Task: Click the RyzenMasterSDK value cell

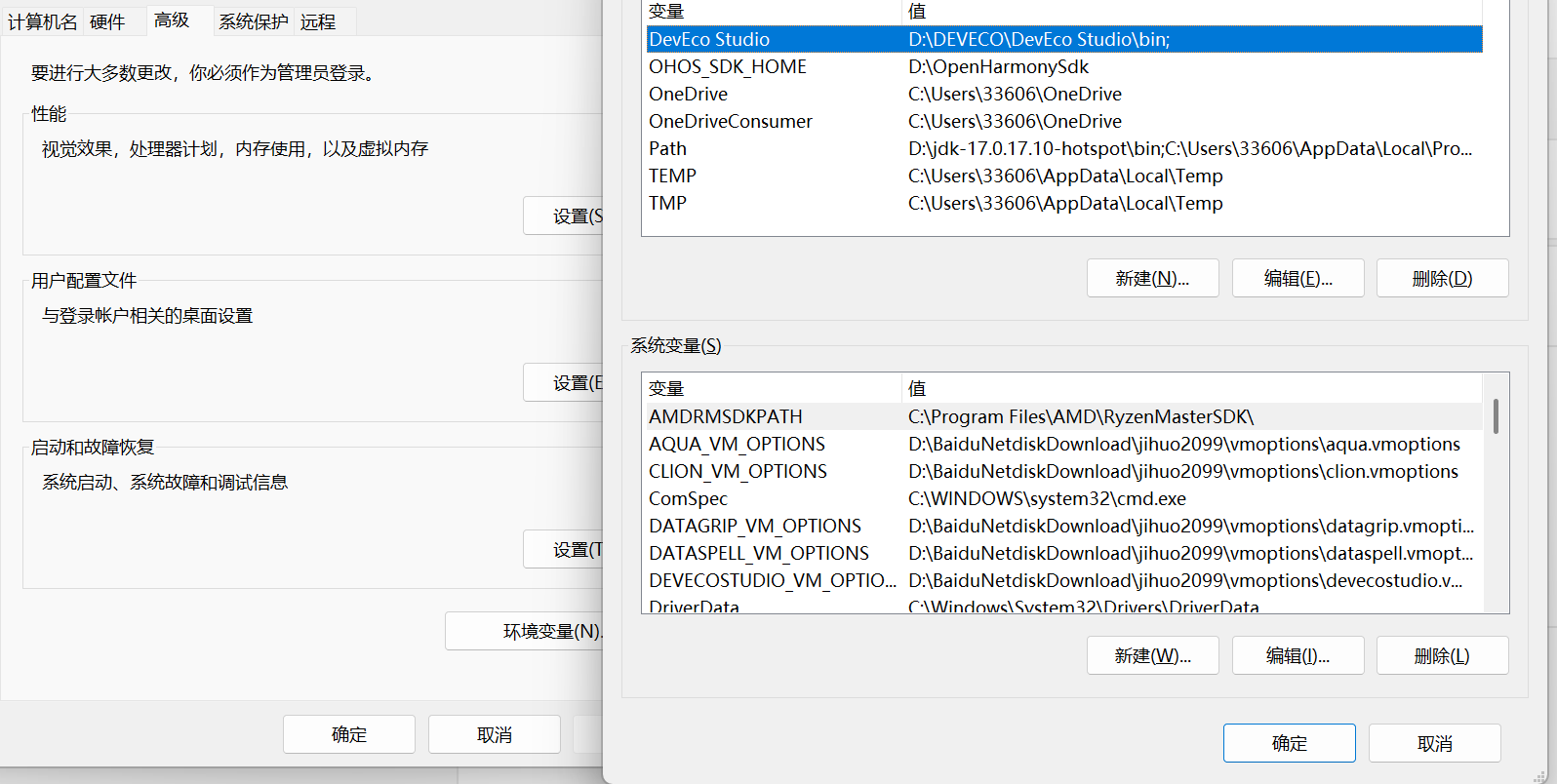Action: [x=1081, y=416]
